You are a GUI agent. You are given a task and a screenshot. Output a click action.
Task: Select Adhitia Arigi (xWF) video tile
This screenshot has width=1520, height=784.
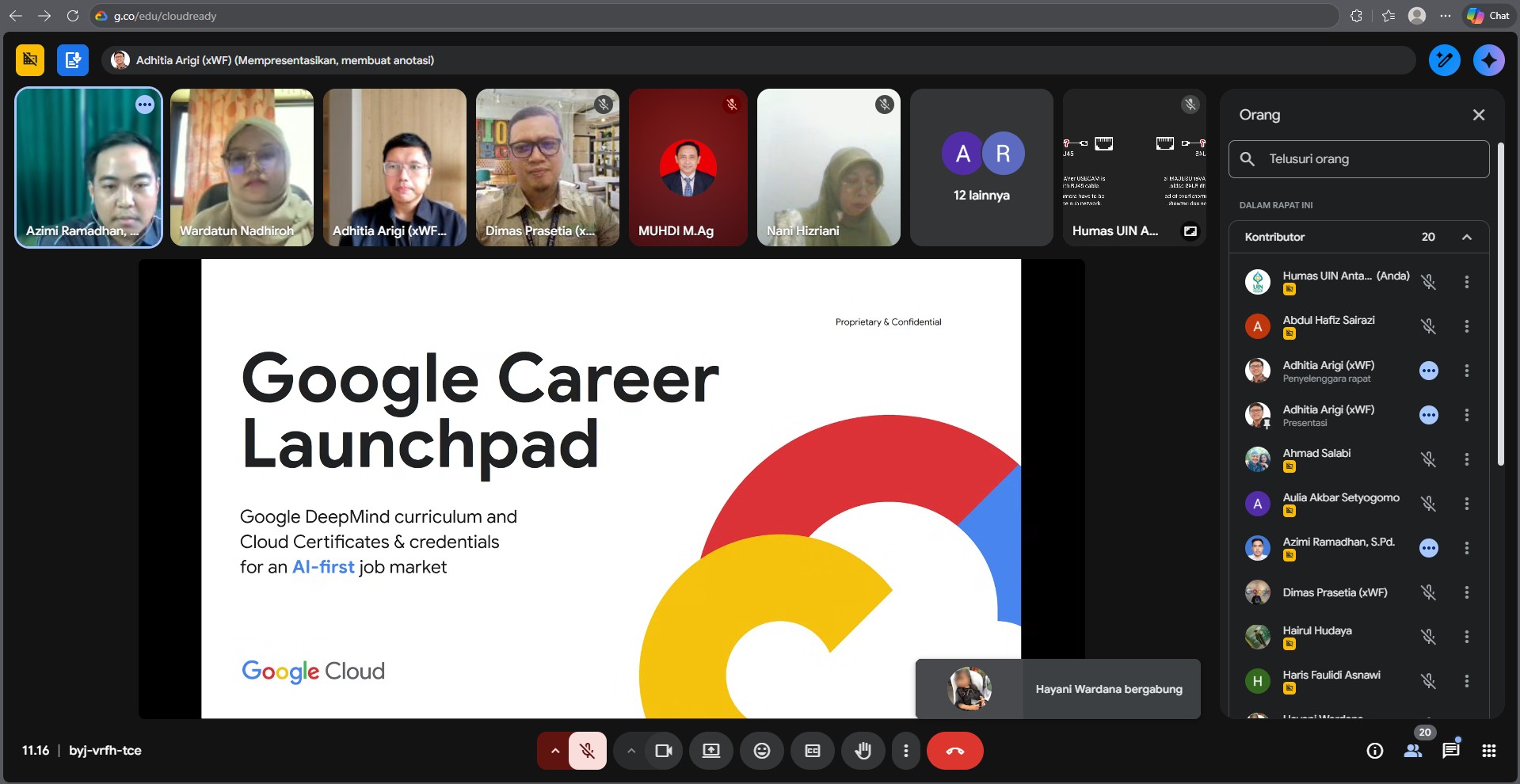point(394,167)
